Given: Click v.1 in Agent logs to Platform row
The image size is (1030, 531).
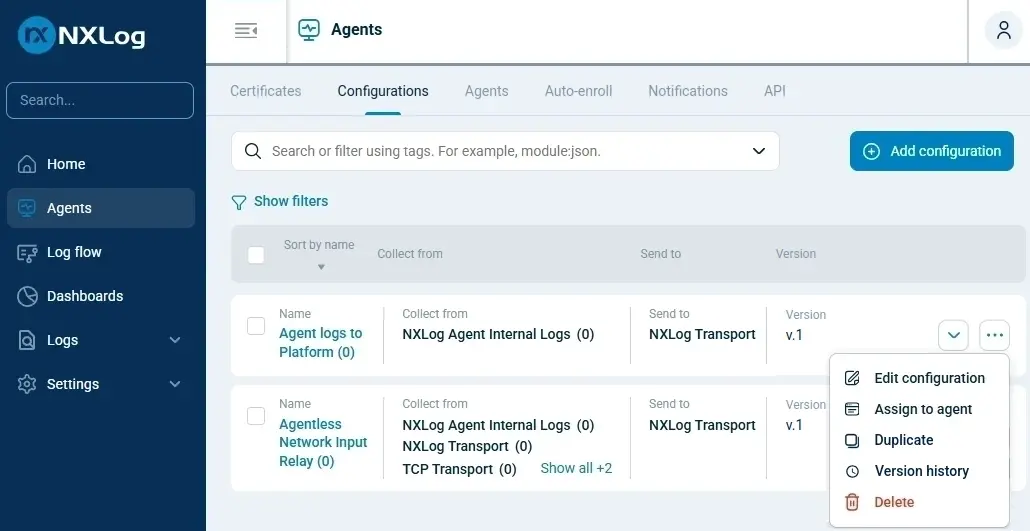Looking at the screenshot, I should (x=794, y=335).
